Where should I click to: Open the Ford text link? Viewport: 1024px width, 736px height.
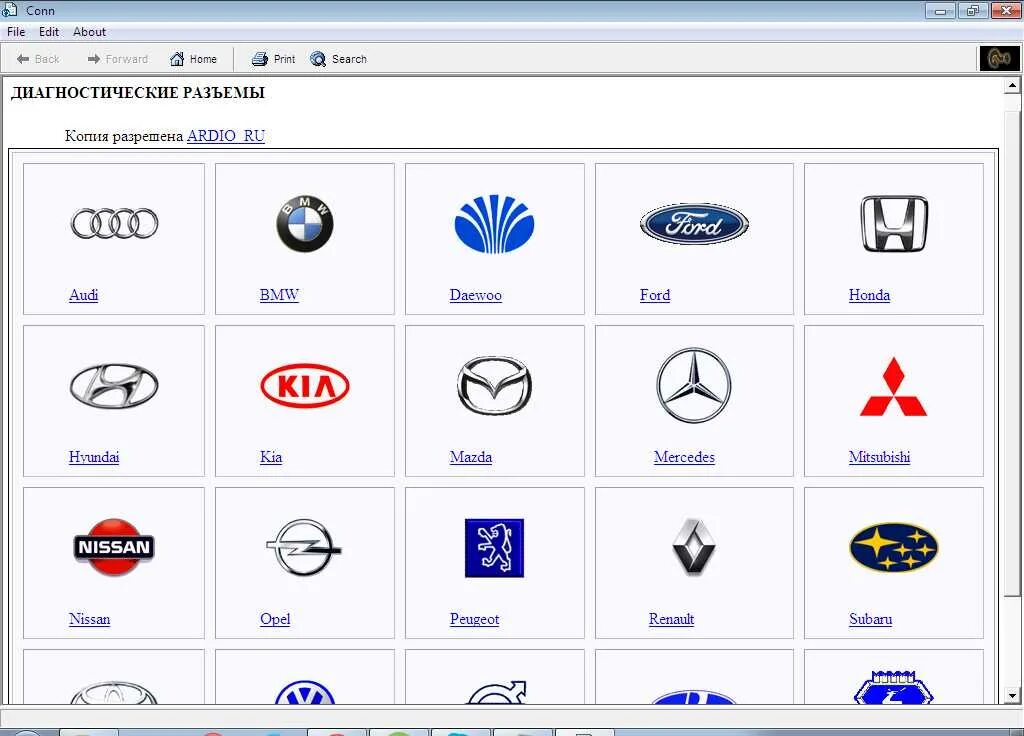coord(655,295)
